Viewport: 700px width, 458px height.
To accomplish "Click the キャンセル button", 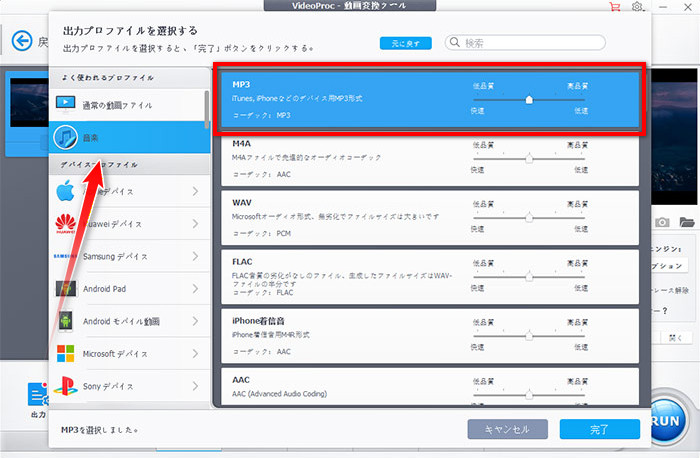I will (508, 429).
